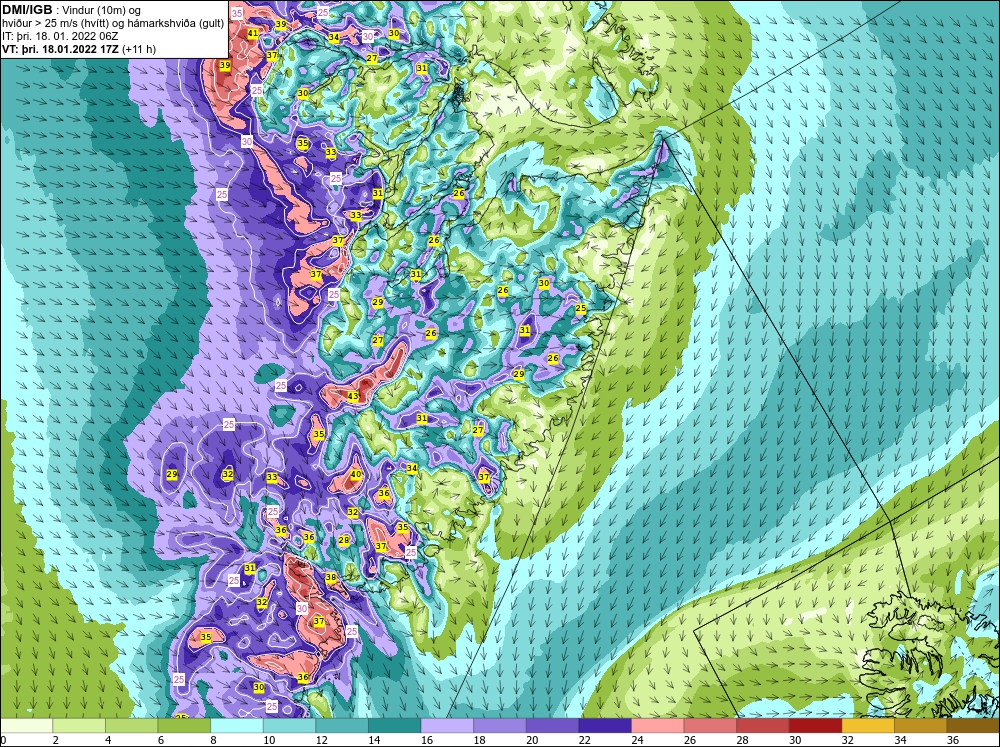This screenshot has height=747, width=1000.
Task: Click the yellow 41 gust label
Action: point(253,33)
